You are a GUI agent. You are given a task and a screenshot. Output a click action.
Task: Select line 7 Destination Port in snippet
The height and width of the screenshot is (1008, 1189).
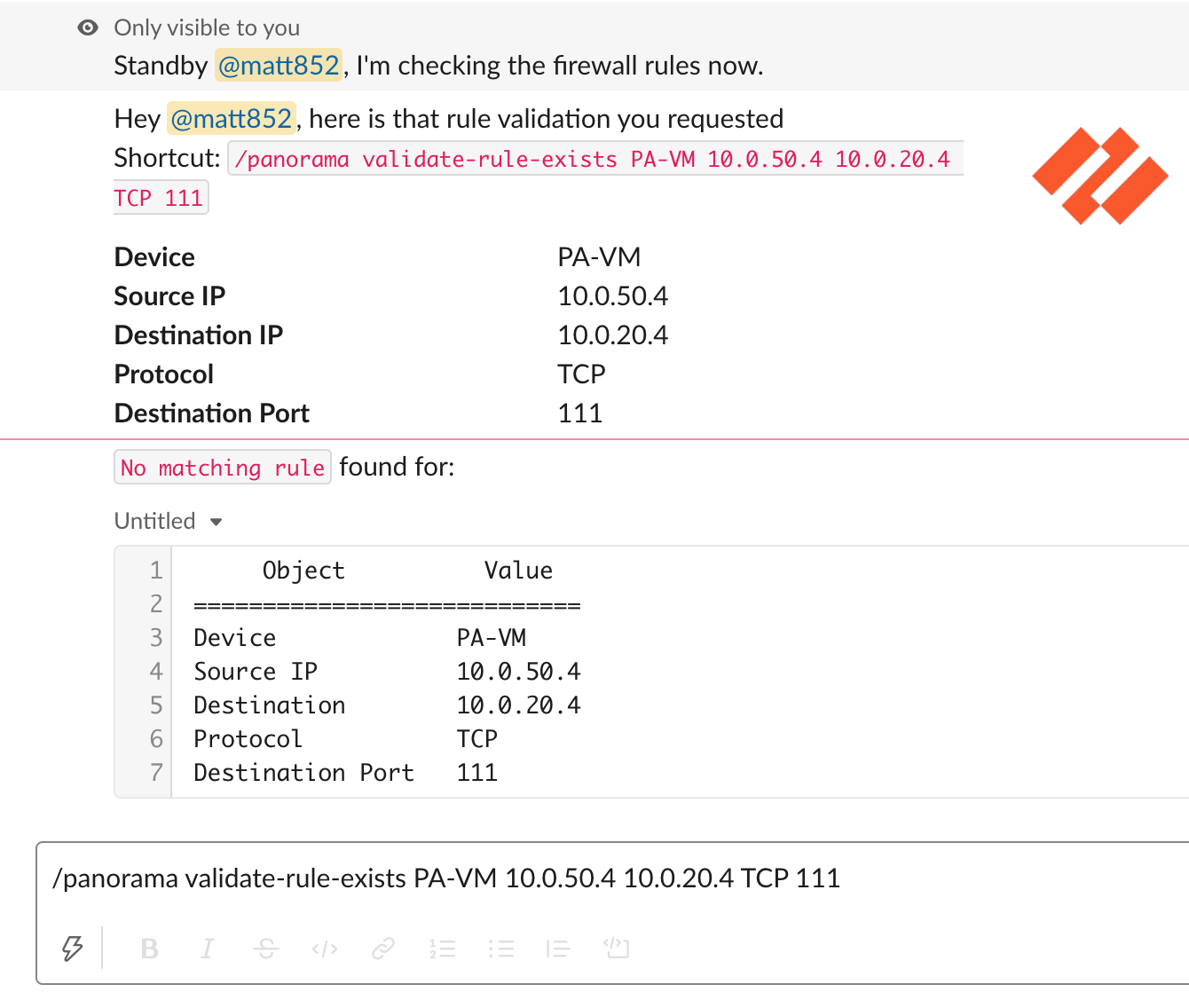pyautogui.click(x=304, y=773)
